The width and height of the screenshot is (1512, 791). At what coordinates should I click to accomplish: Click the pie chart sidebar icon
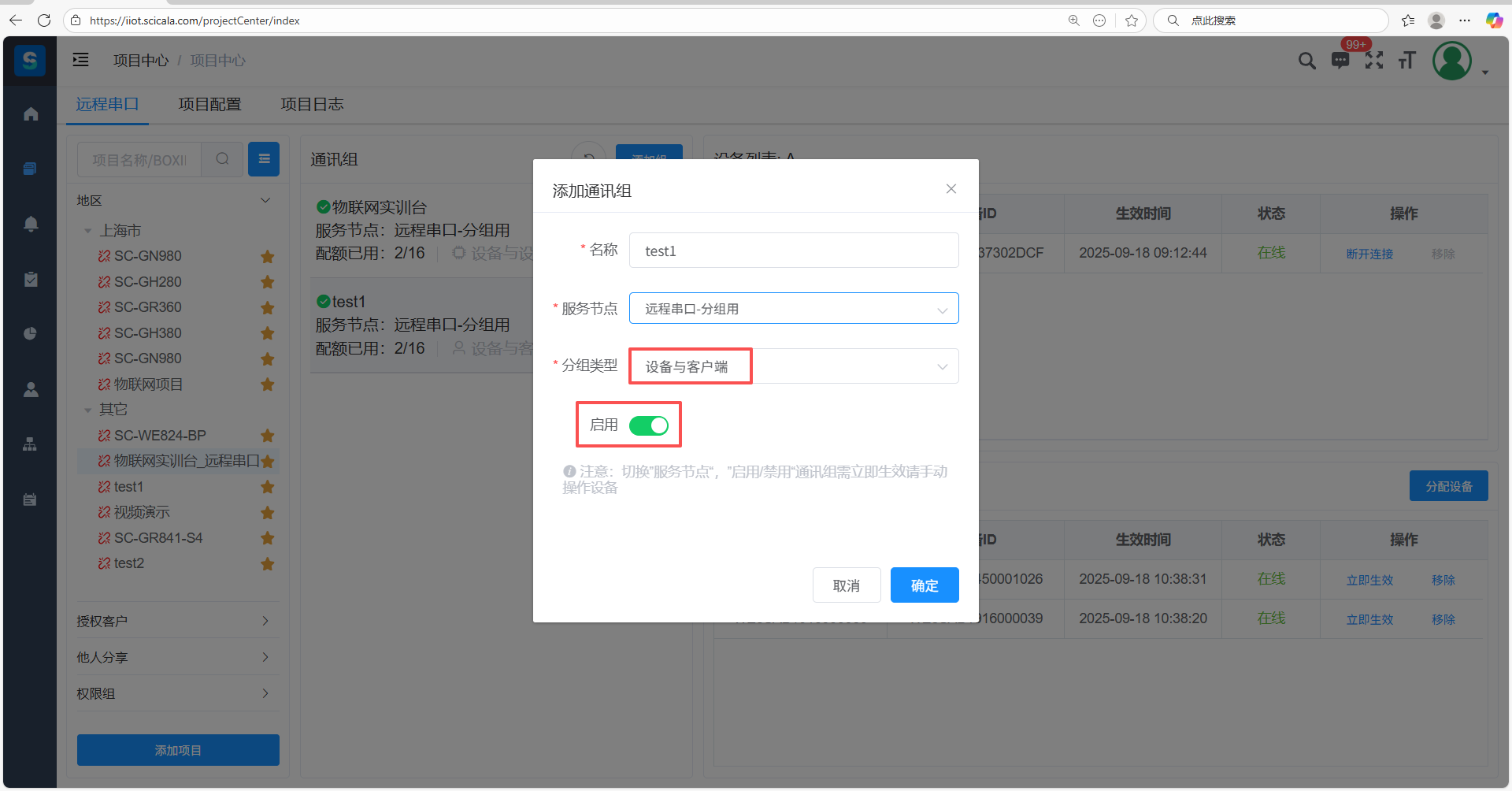[31, 333]
